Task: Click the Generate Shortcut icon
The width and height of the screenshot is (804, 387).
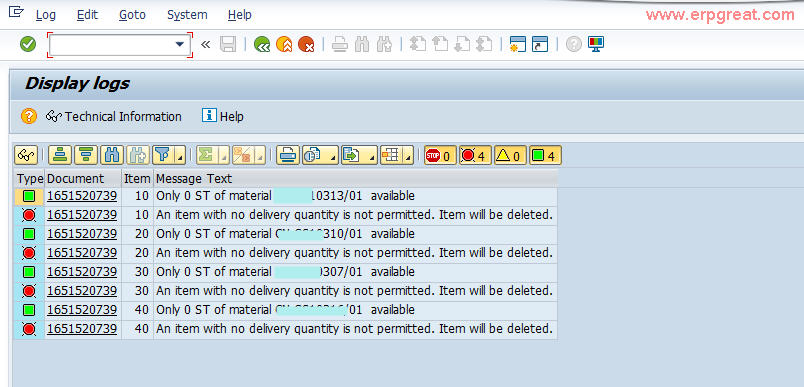Action: pyautogui.click(x=540, y=45)
